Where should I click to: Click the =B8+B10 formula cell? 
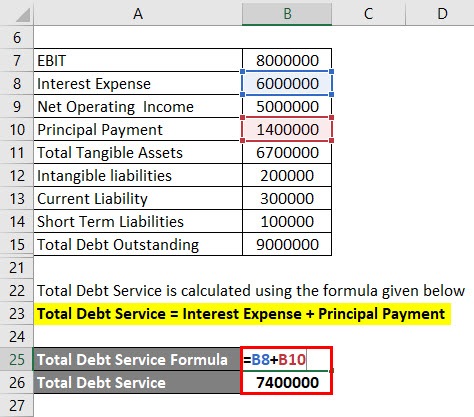(x=286, y=359)
